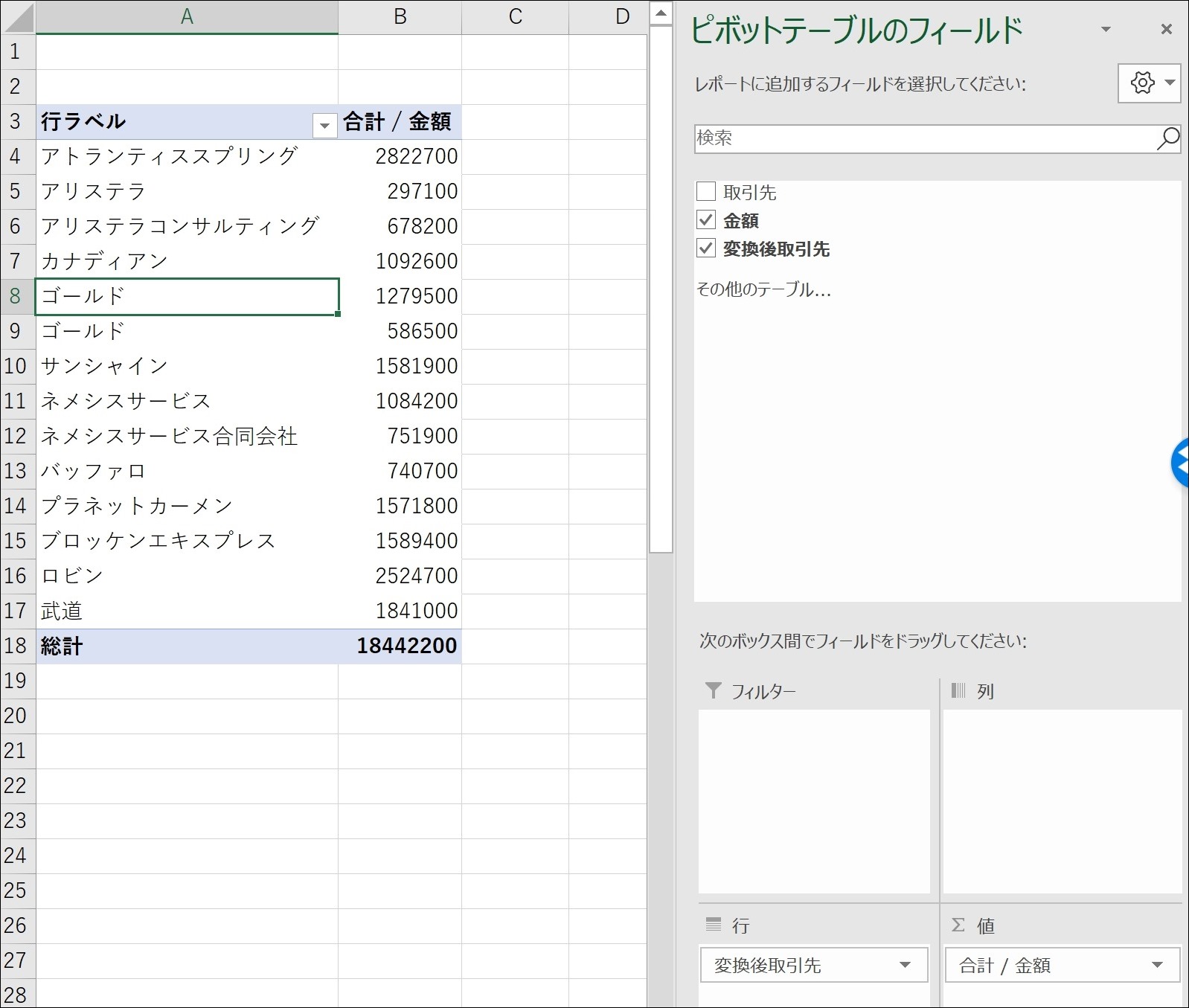This screenshot has height=1008, width=1189.
Task: Select all cells with corner triangle
Action: (18, 17)
